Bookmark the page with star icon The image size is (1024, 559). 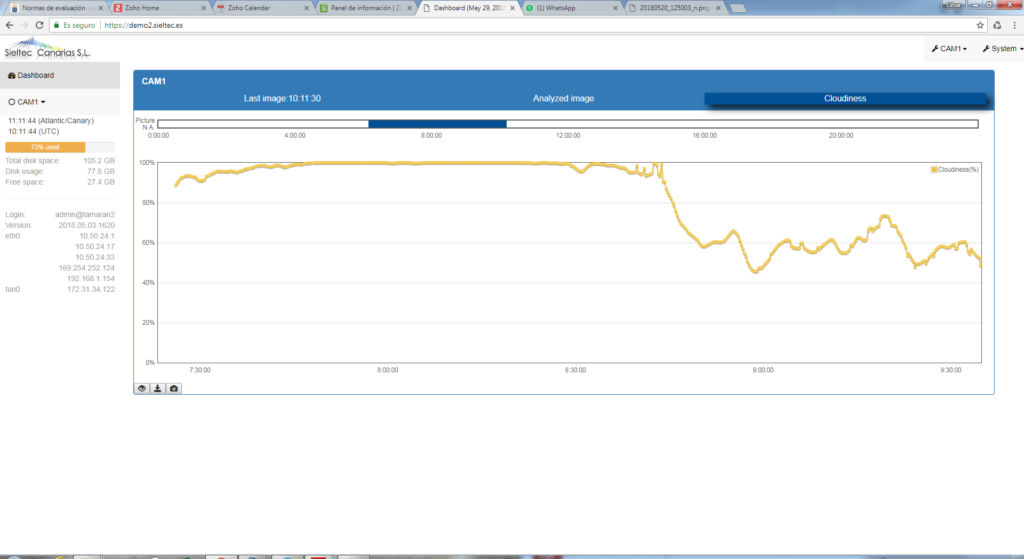(x=980, y=25)
